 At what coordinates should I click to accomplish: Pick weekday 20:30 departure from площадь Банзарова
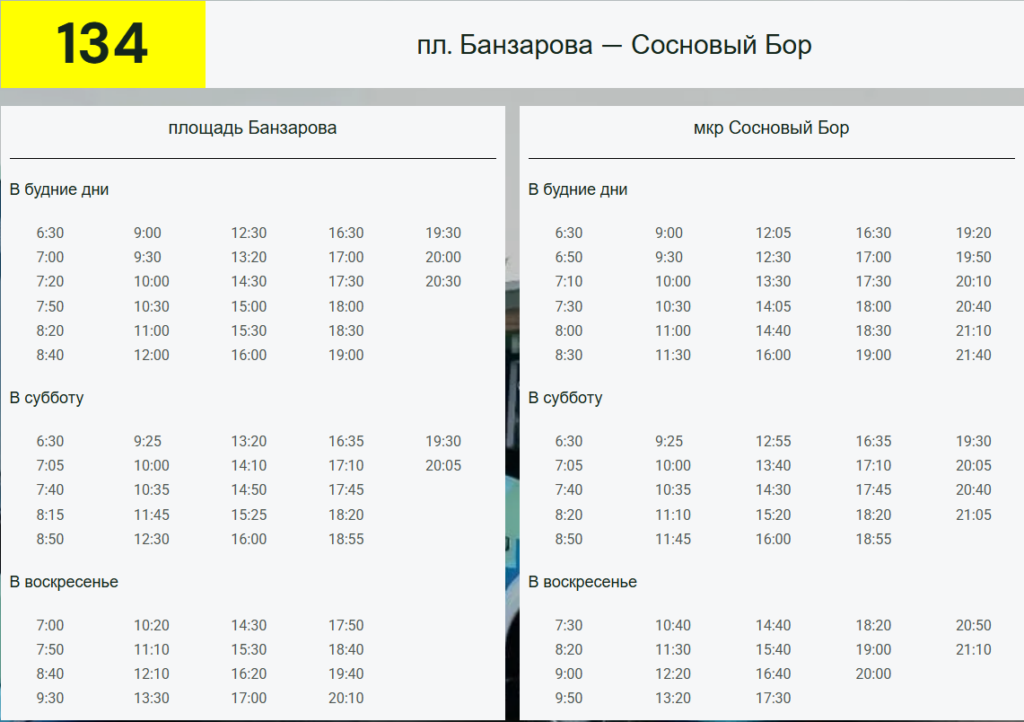point(443,281)
